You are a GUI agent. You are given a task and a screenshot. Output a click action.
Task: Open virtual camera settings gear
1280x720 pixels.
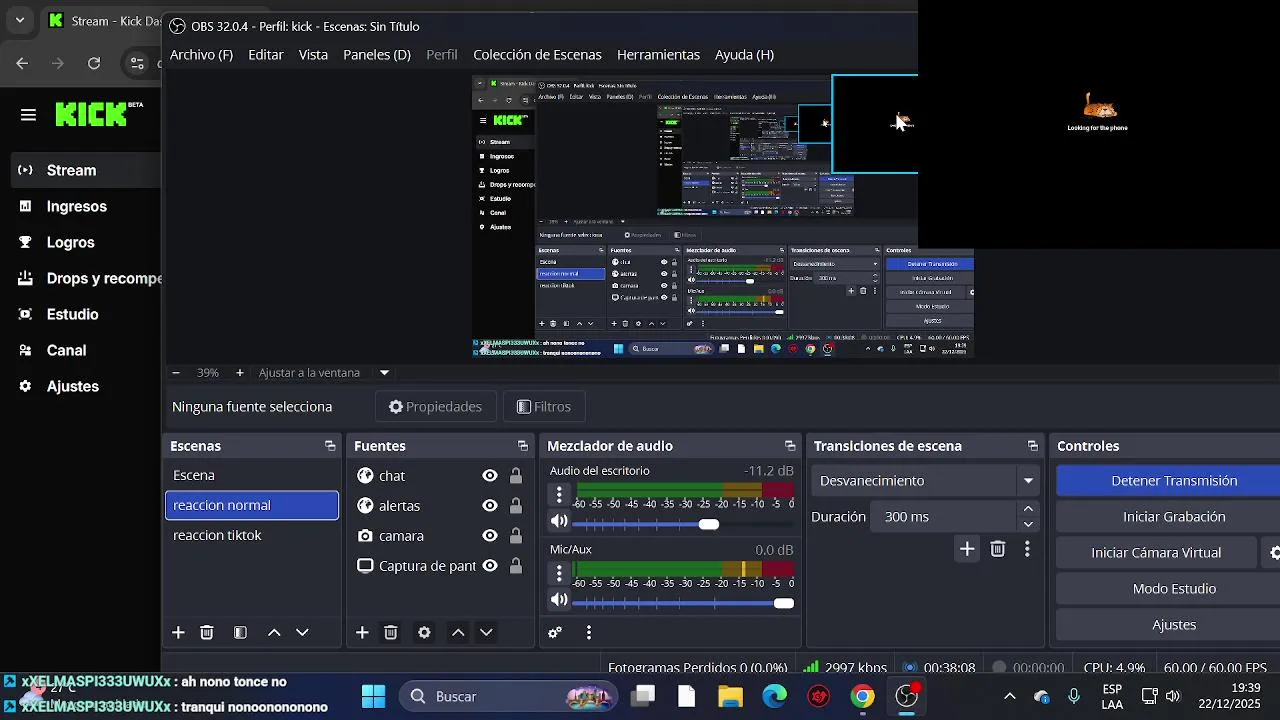point(1274,552)
